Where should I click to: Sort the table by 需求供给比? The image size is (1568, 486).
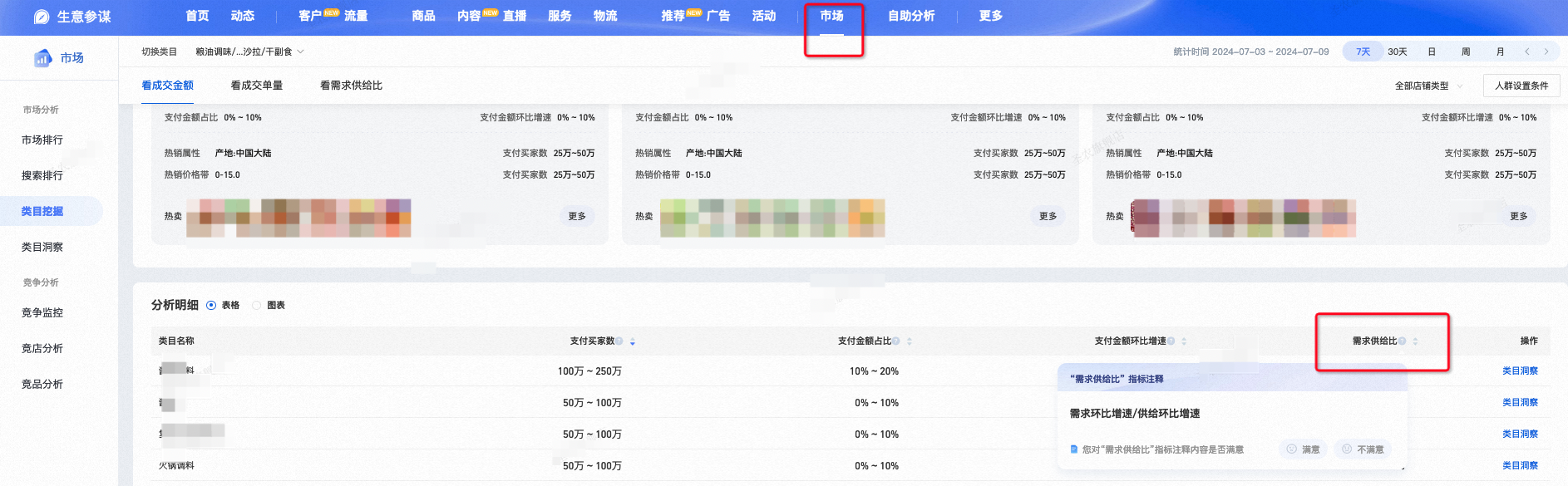pyautogui.click(x=1415, y=341)
